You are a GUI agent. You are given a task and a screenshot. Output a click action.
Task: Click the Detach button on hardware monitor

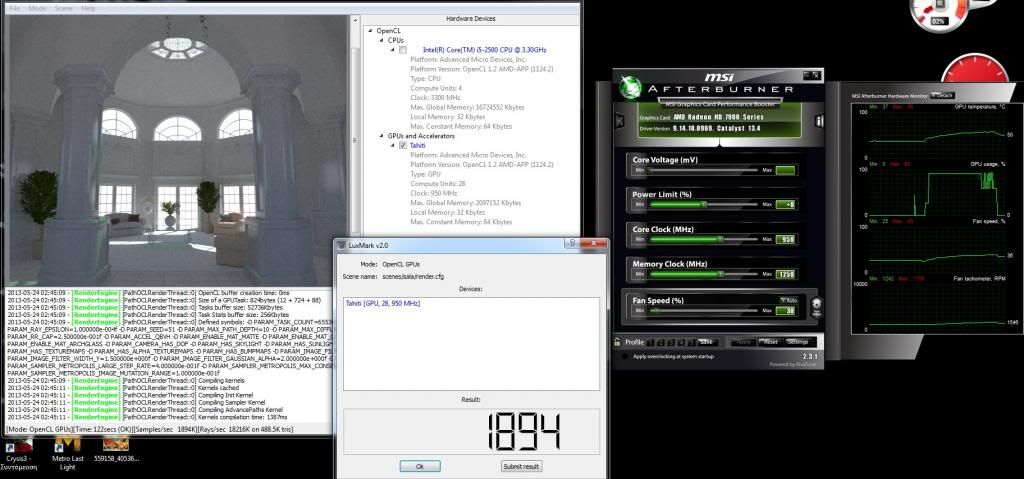coord(942,95)
